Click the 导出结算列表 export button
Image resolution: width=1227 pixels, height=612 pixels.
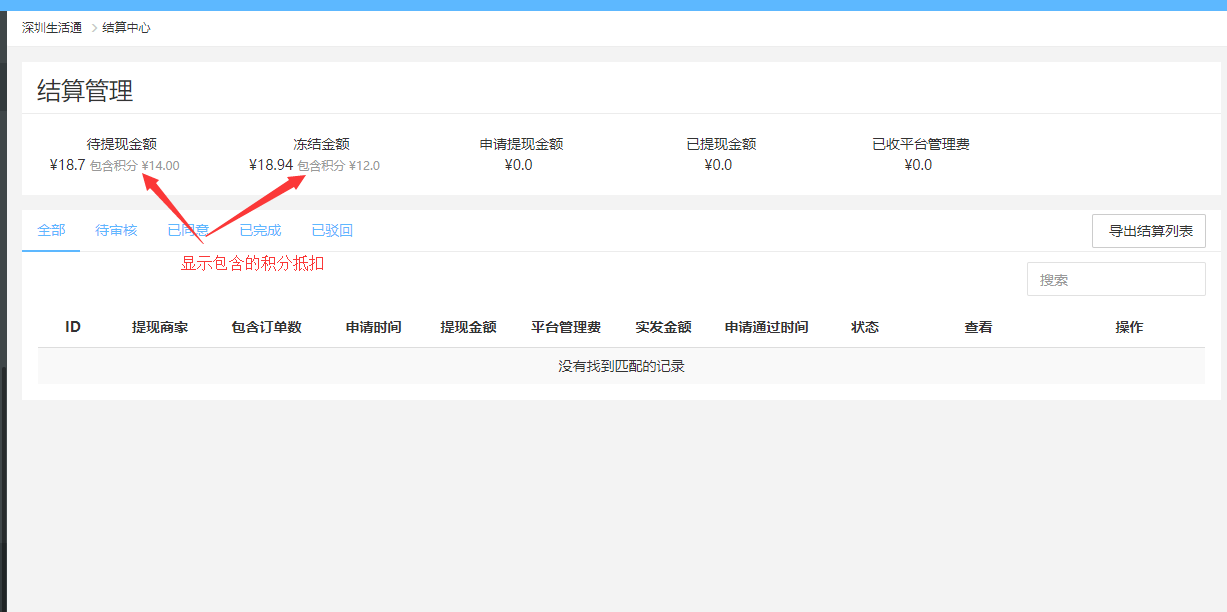(x=1148, y=230)
